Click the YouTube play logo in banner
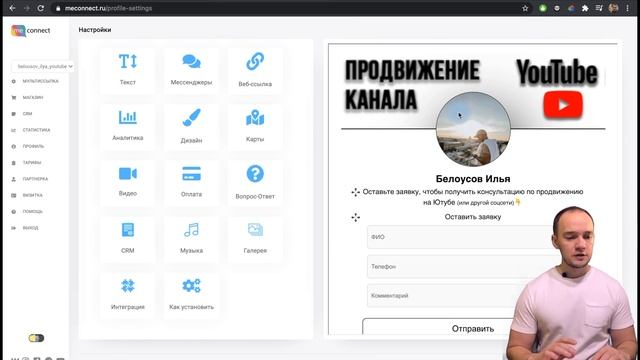The height and width of the screenshot is (360, 640). (563, 105)
